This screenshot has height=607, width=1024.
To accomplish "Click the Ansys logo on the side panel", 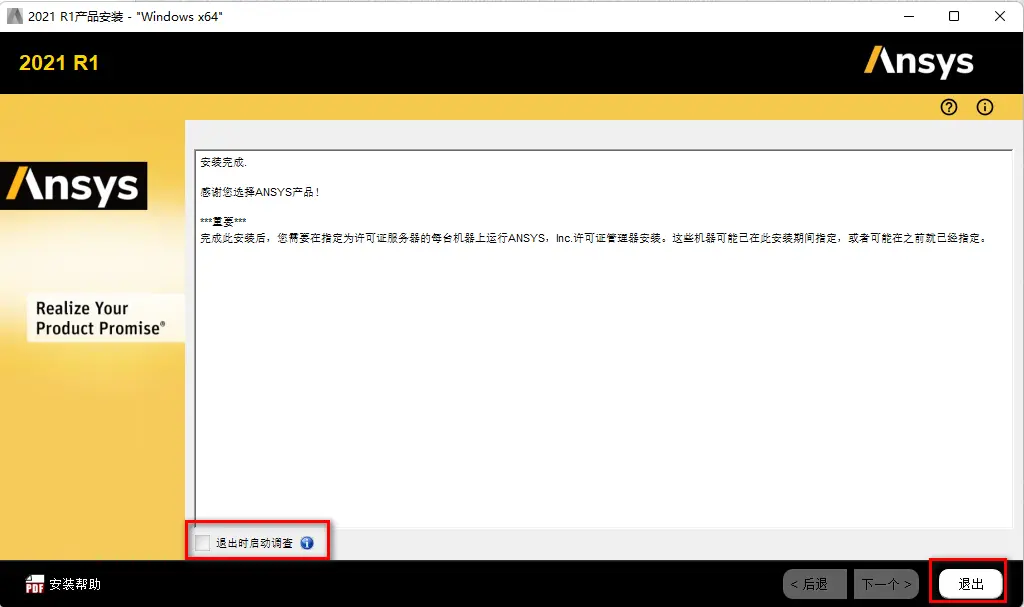I will pos(73,186).
